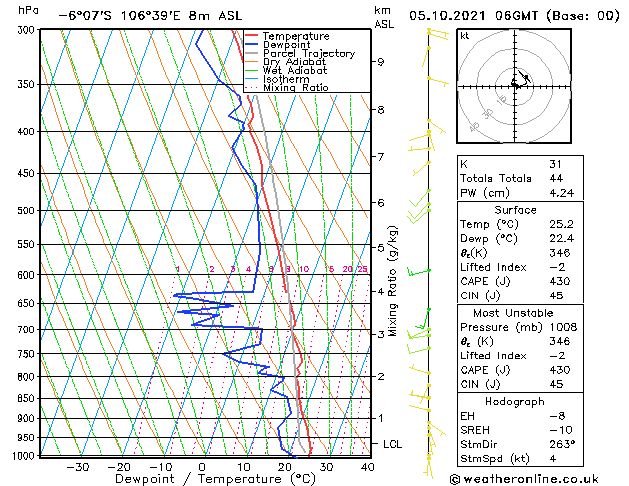
Task: Select the 'Temperature' legend label
Action: [x=296, y=36]
